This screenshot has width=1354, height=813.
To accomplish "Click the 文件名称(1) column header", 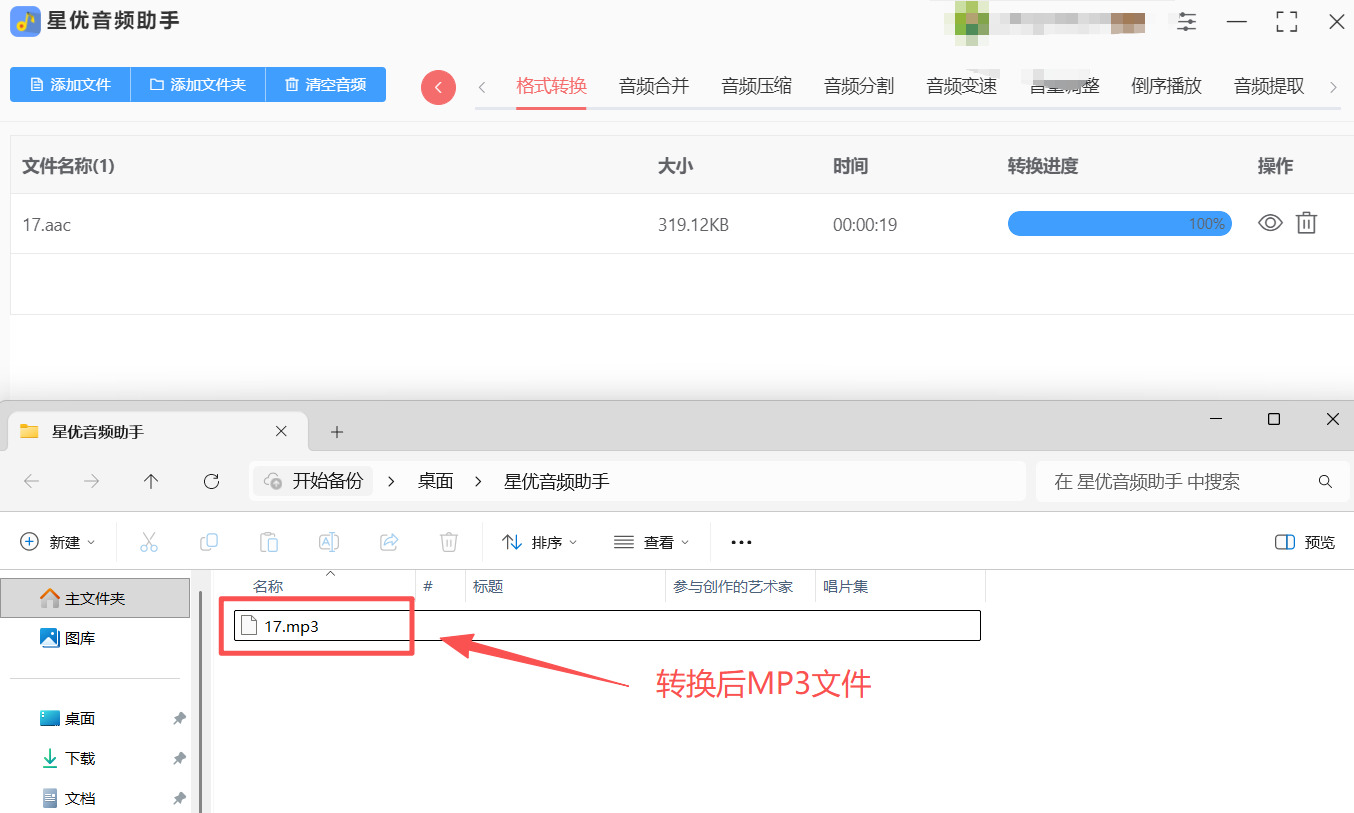I will tap(69, 166).
